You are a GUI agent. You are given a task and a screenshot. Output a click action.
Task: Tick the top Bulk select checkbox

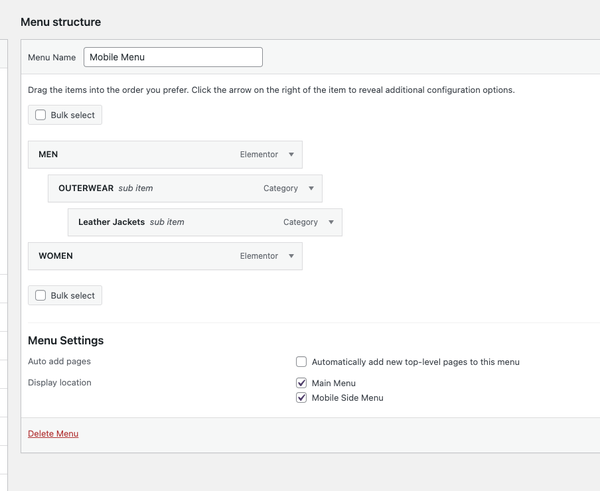click(x=41, y=115)
